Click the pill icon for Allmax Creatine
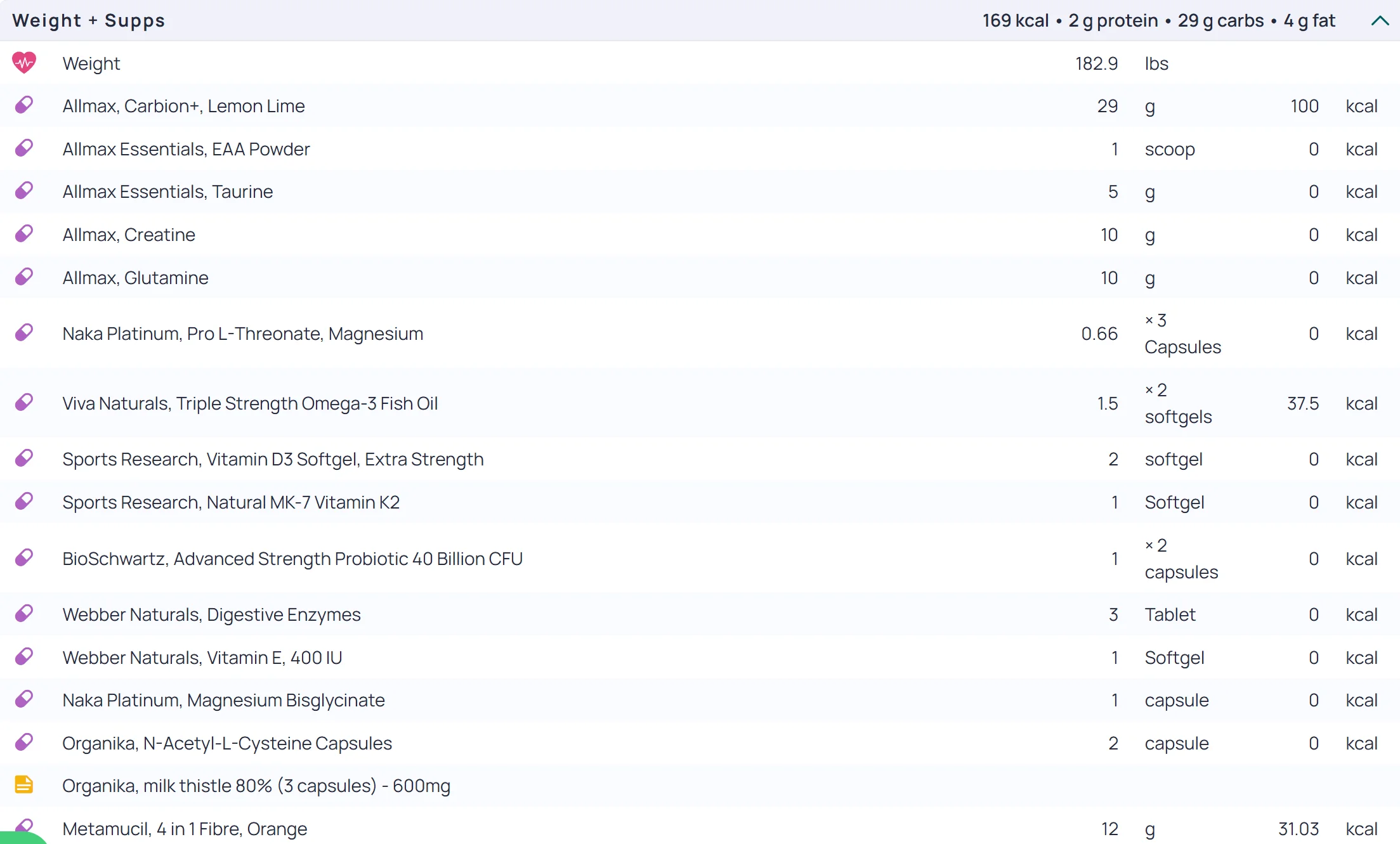The height and width of the screenshot is (844, 1400). tap(24, 234)
